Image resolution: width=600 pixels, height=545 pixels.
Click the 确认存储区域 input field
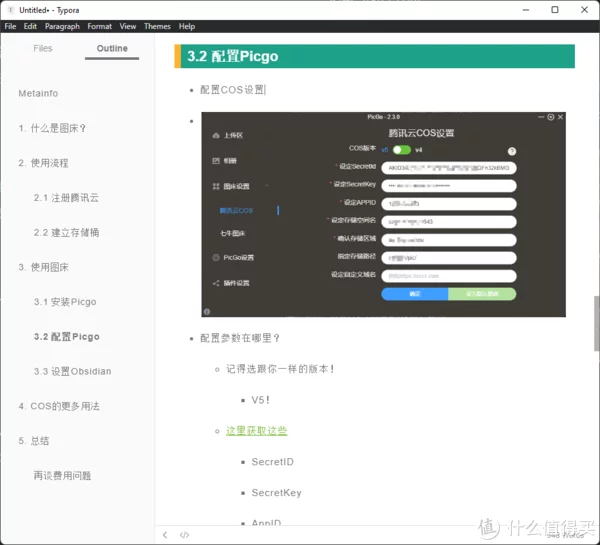click(449, 240)
